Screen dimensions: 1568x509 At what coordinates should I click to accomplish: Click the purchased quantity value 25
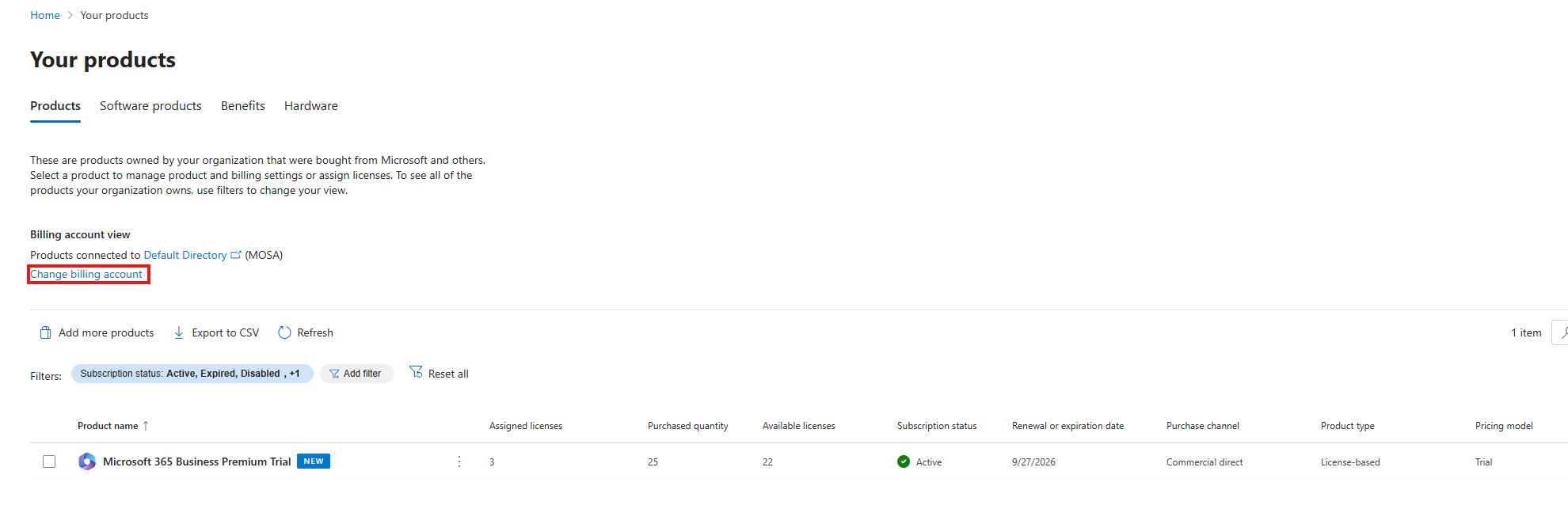coord(653,462)
